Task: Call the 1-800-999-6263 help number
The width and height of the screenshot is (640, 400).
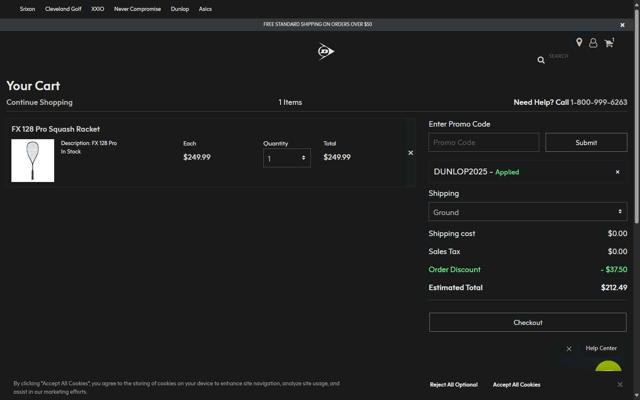Action: (x=598, y=102)
